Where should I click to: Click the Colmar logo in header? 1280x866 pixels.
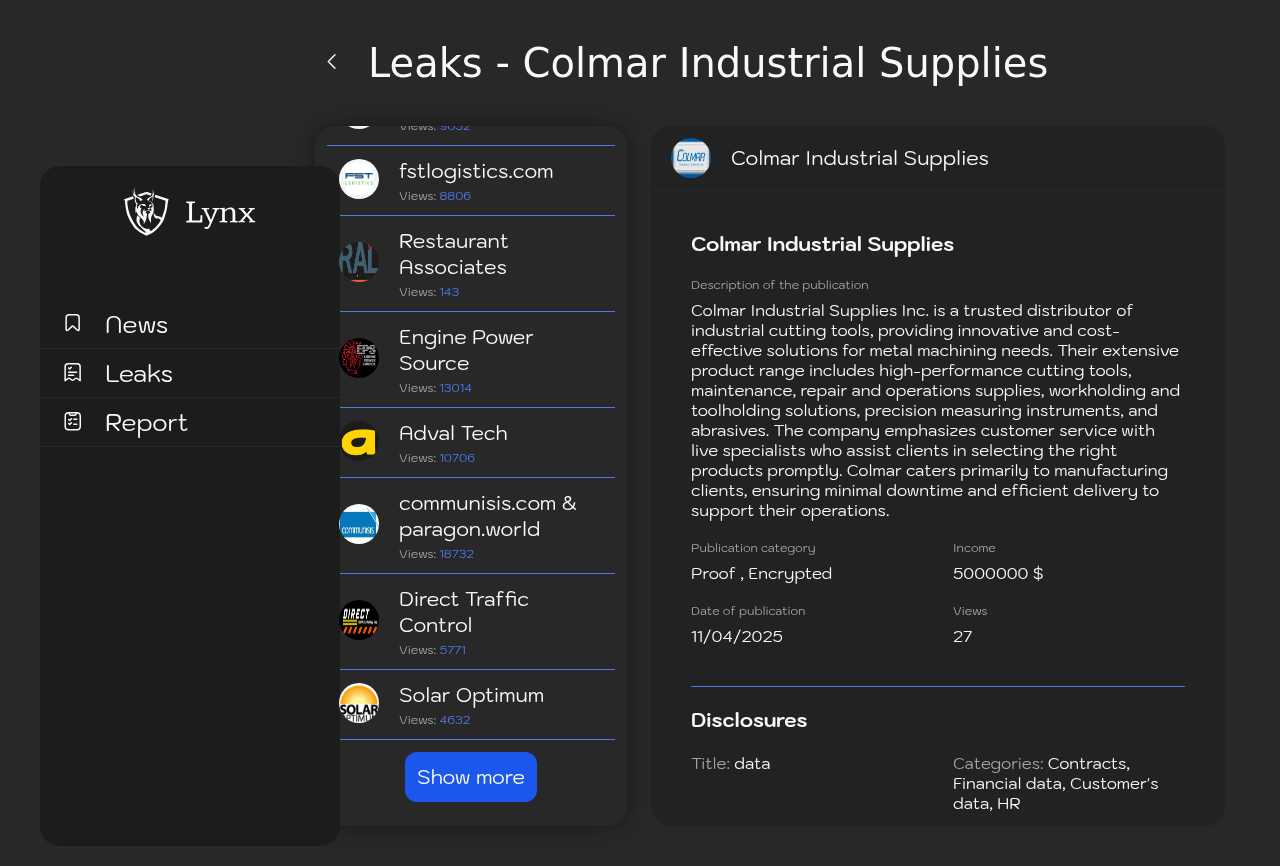pos(691,158)
